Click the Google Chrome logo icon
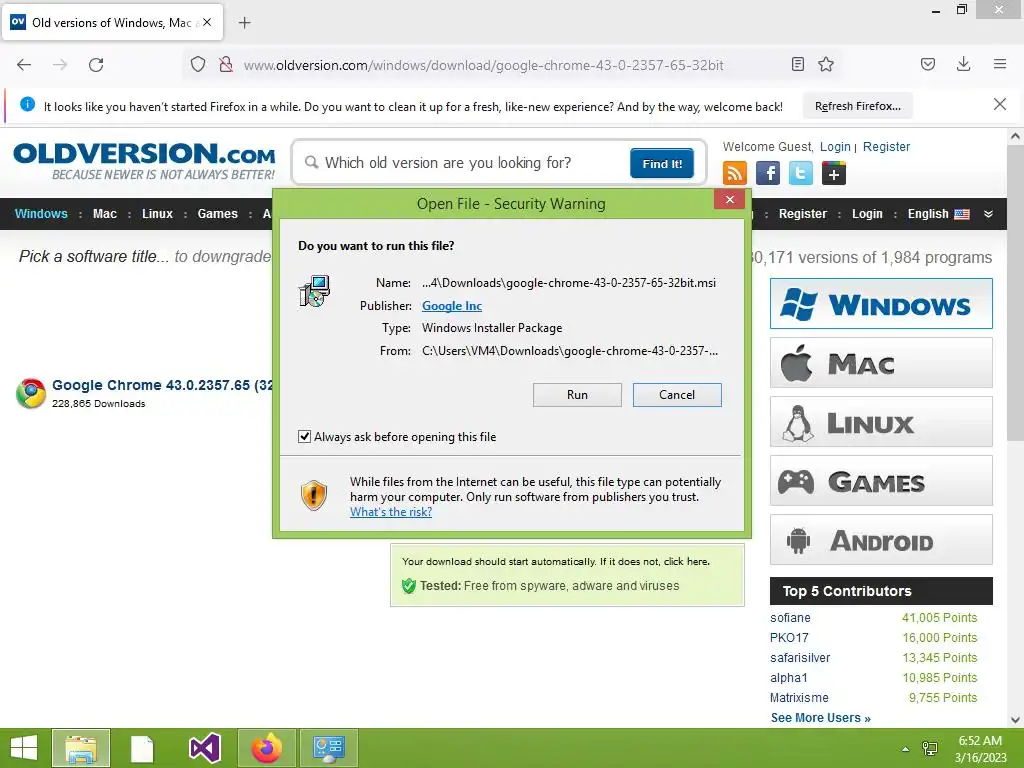 pyautogui.click(x=31, y=393)
